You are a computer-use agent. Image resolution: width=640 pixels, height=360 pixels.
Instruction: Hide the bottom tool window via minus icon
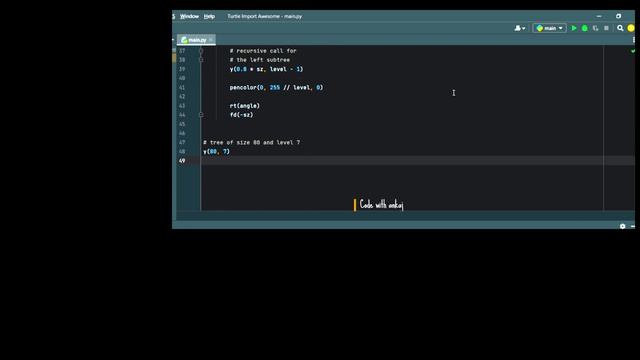pyautogui.click(x=632, y=226)
